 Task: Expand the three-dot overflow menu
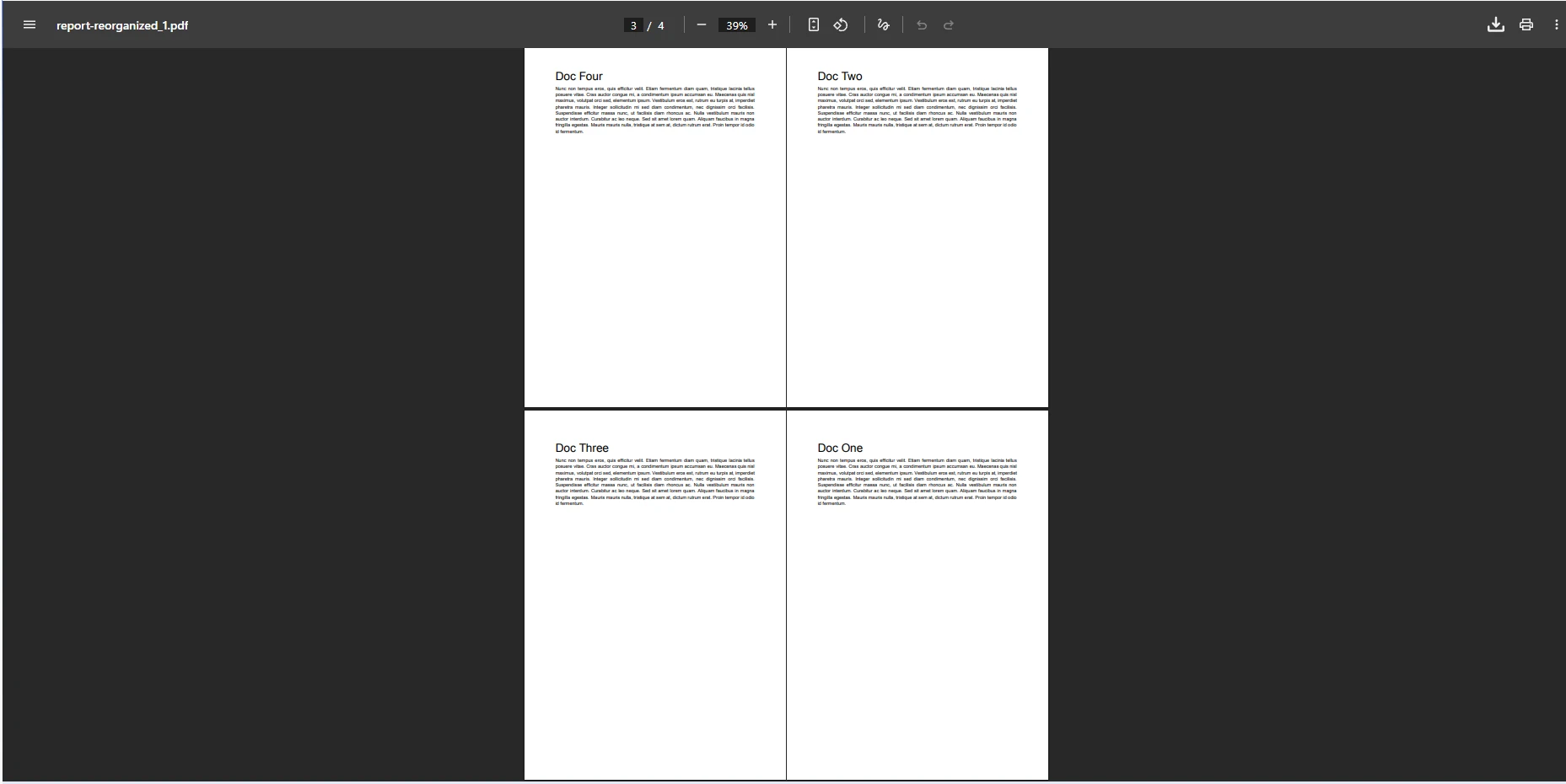1556,24
